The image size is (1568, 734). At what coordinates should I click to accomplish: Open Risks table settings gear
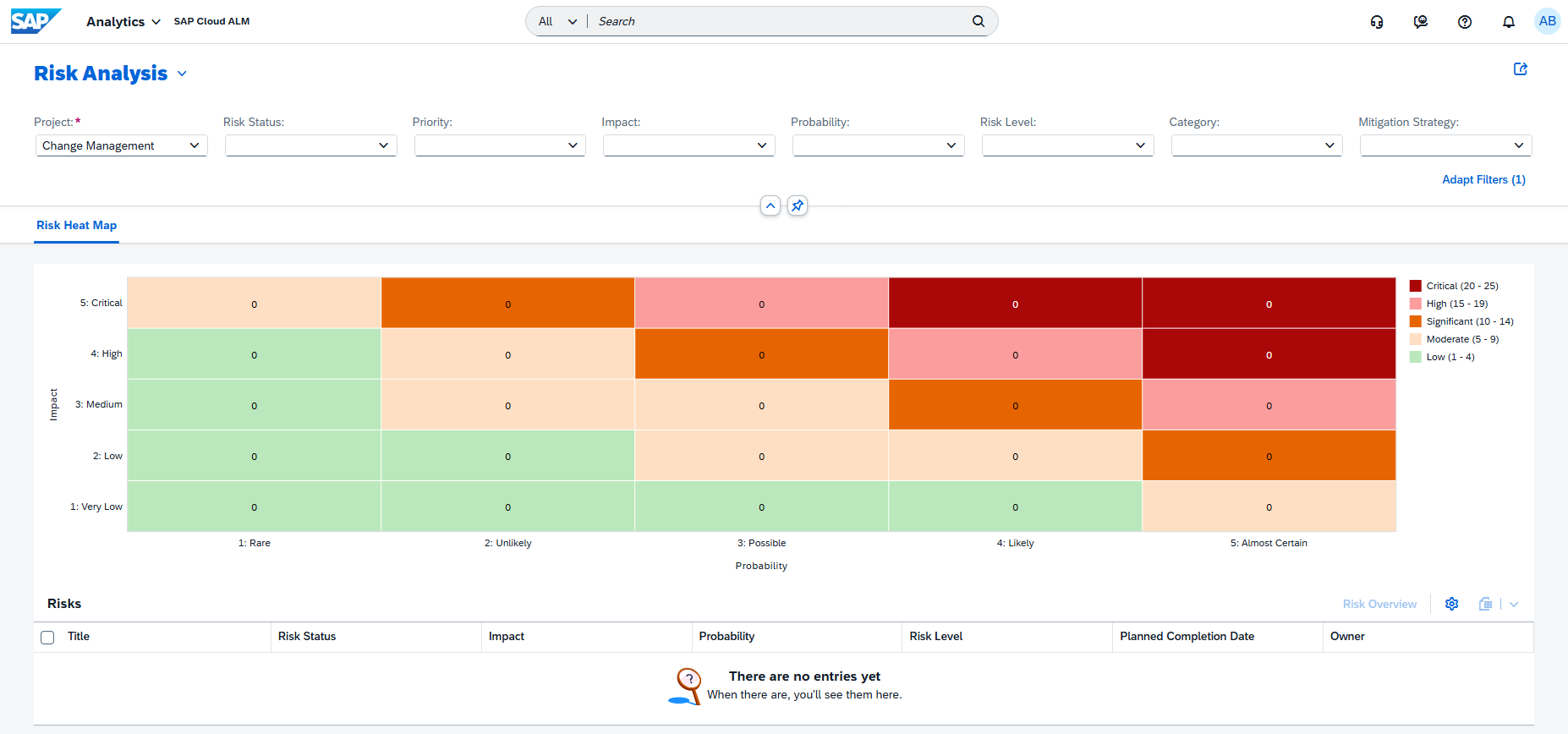pos(1452,604)
